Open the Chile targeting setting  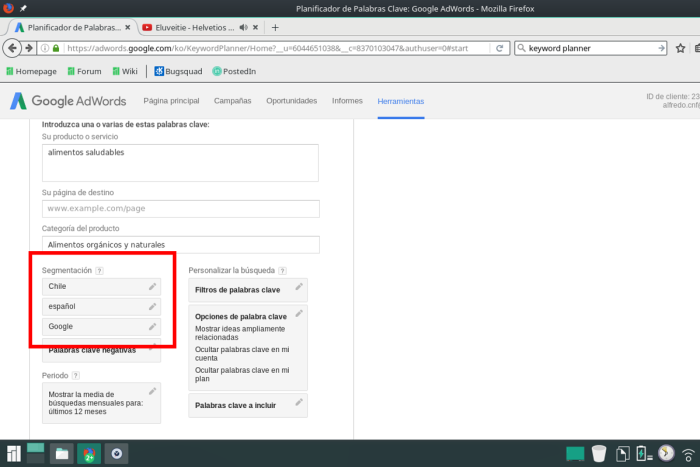pyautogui.click(x=101, y=287)
